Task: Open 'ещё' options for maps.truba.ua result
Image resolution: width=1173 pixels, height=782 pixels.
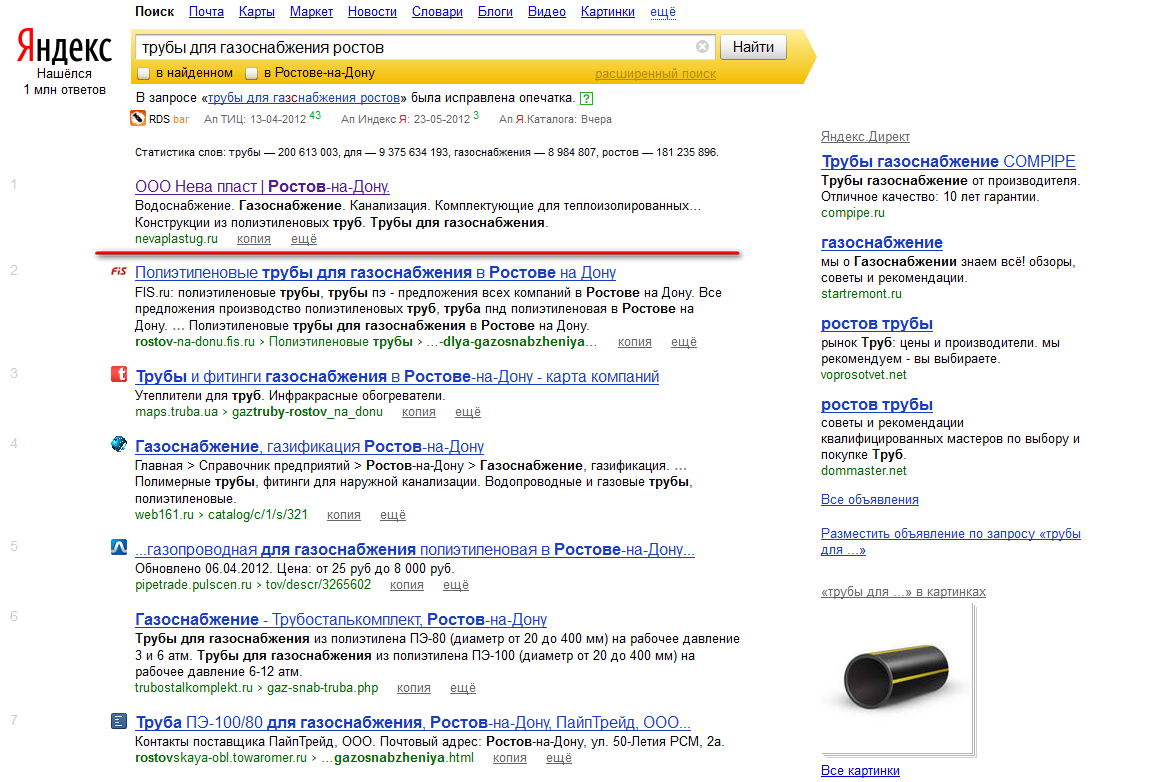Action: click(x=468, y=412)
